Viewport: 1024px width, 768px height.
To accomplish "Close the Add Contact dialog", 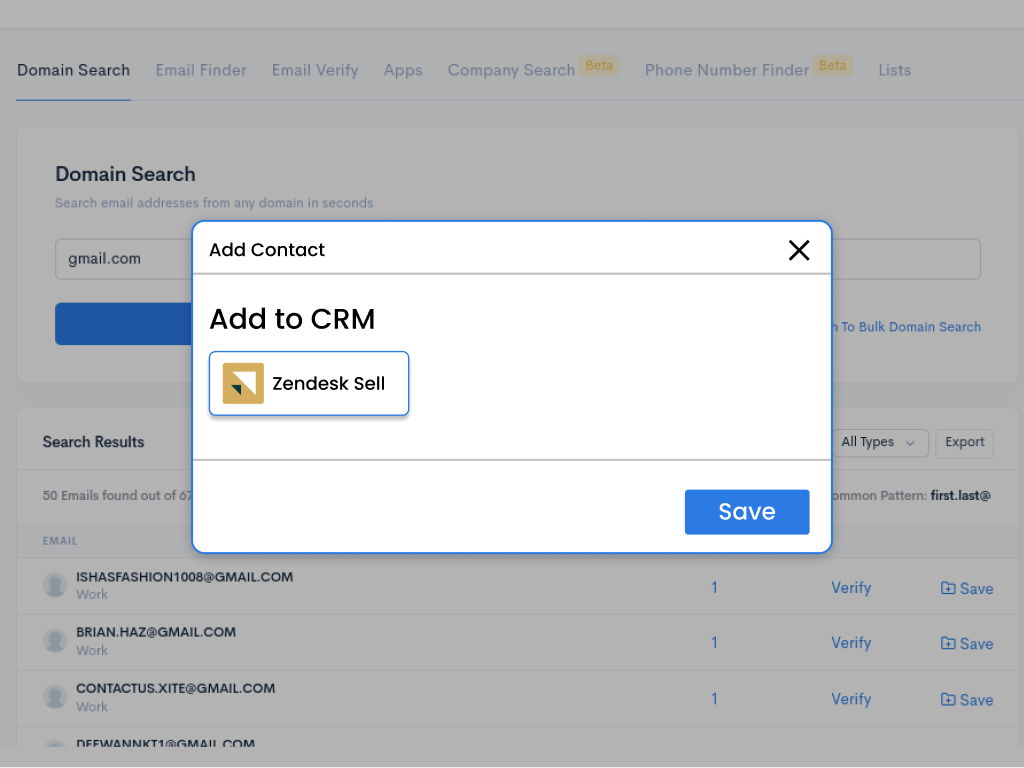I will pyautogui.click(x=799, y=250).
